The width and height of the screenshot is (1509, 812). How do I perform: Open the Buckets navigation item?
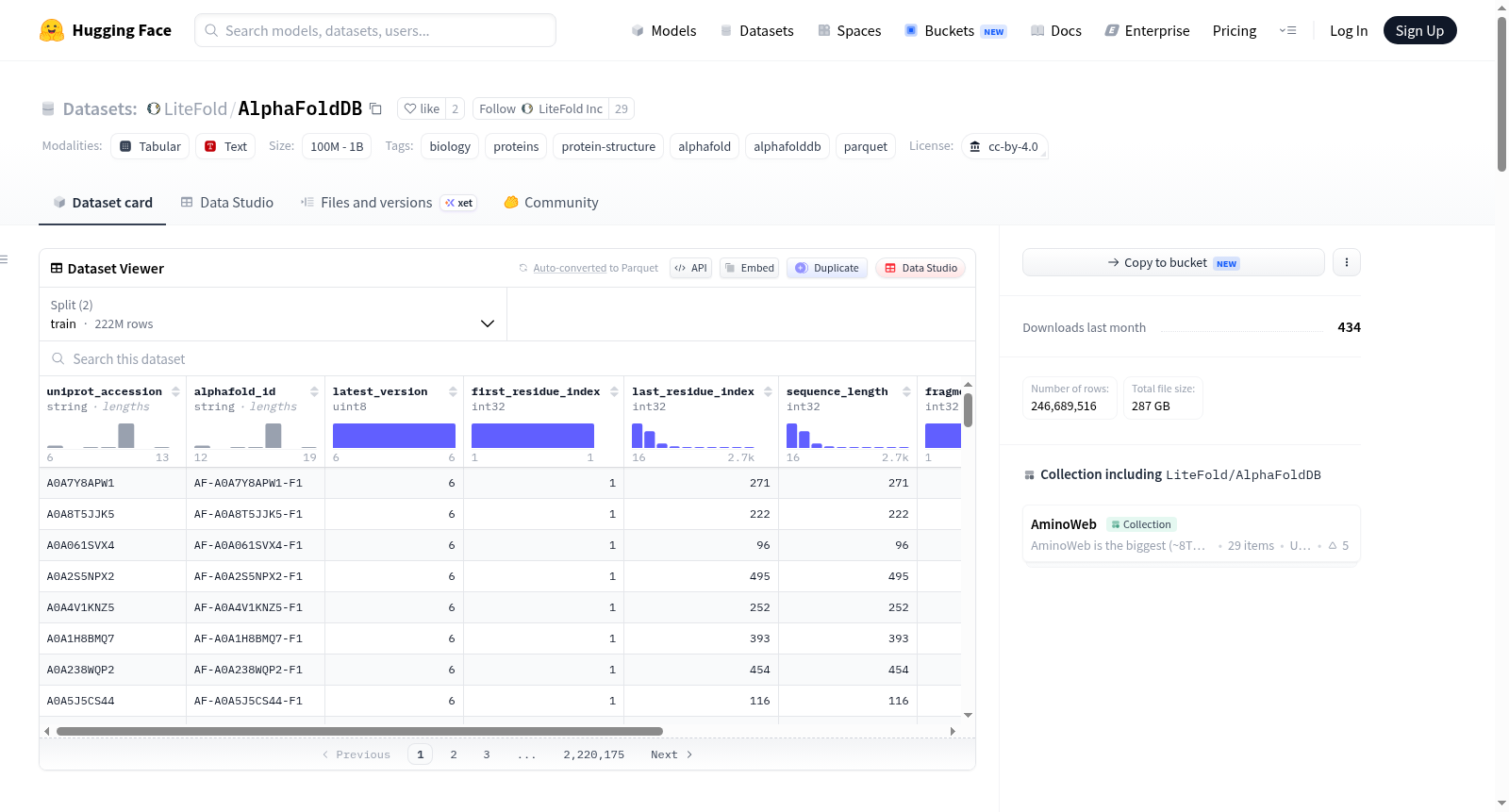[x=955, y=30]
